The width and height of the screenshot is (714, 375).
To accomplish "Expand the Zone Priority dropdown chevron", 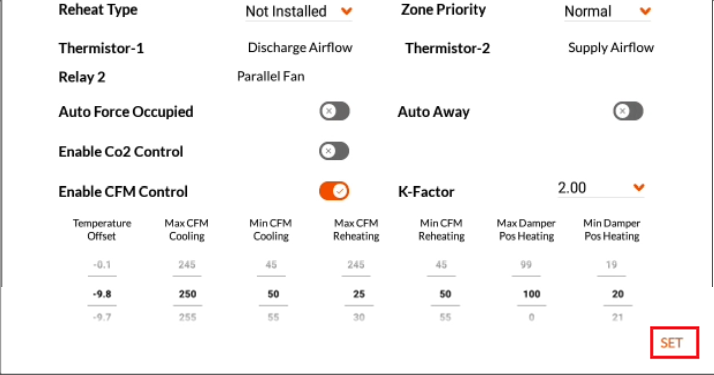I will [x=645, y=11].
